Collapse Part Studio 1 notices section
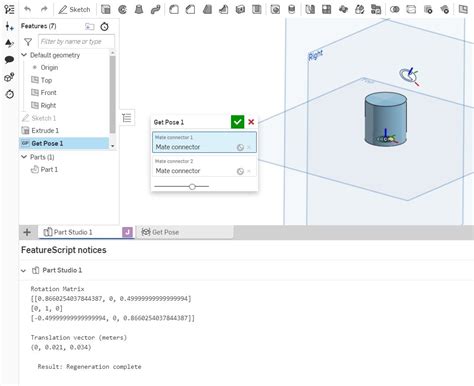Viewport: 474px width, 386px height. point(23,271)
